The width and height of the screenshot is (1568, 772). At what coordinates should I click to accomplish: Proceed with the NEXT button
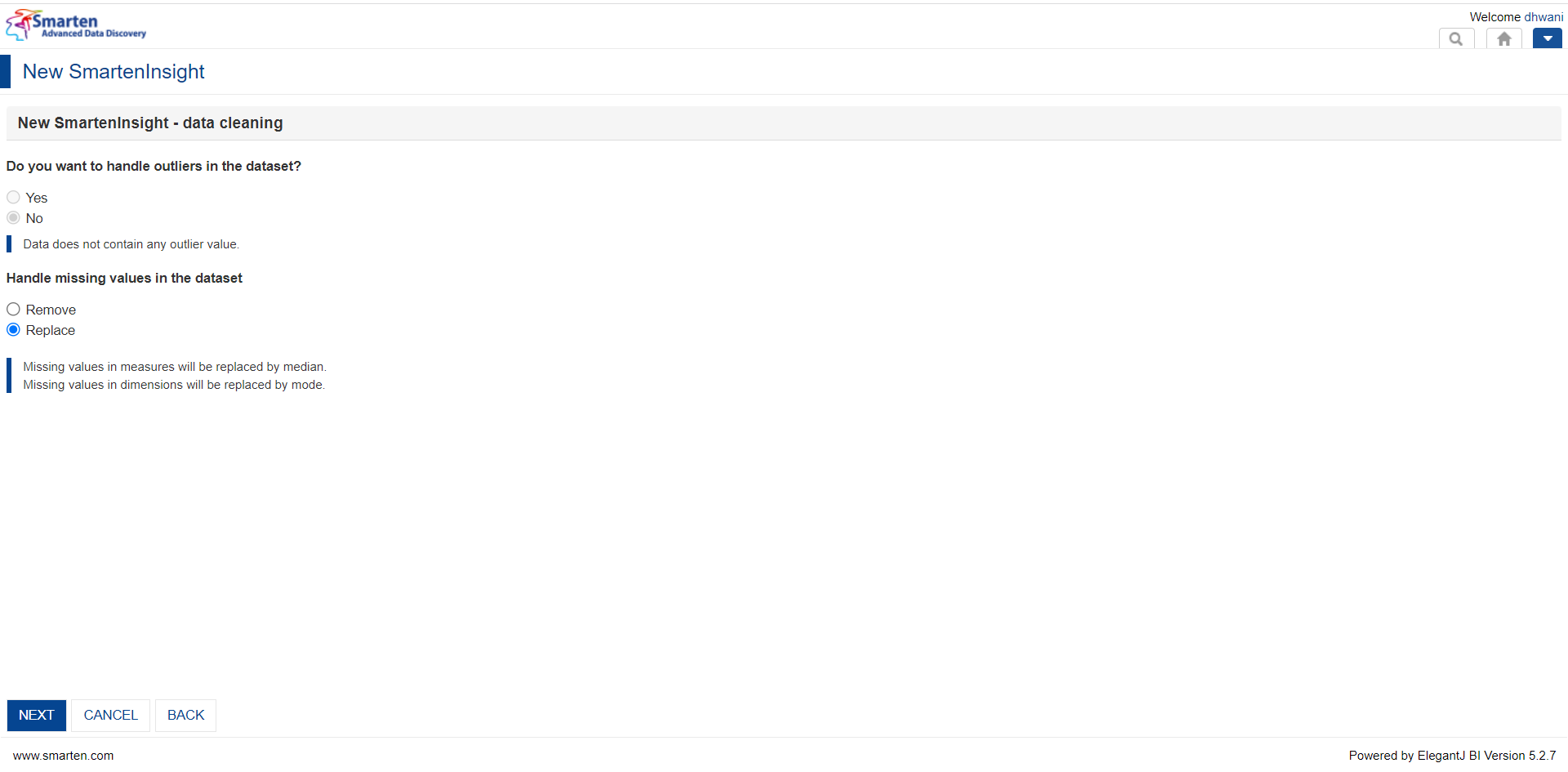tap(37, 715)
